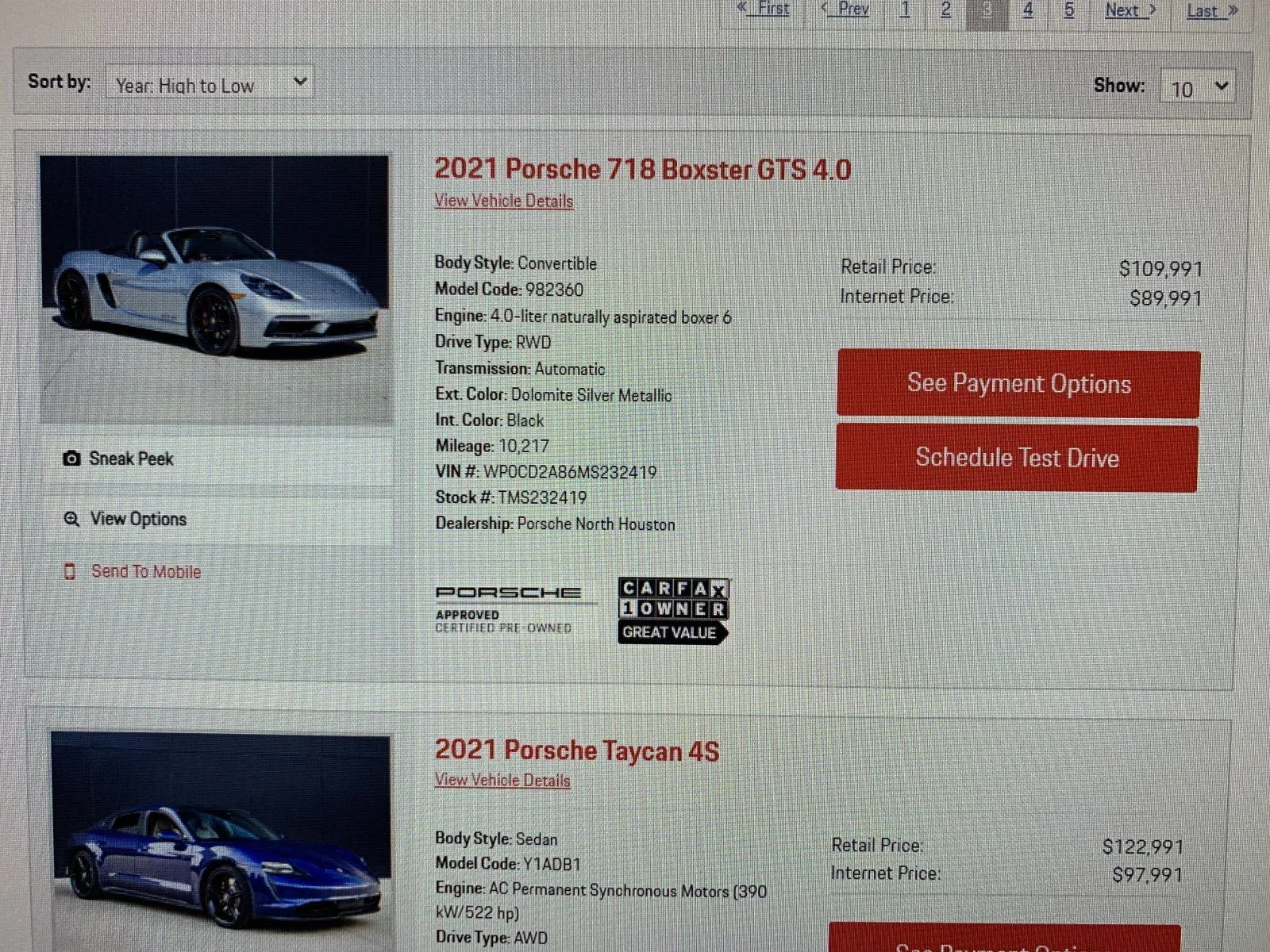Click the Taycan retail price $122,991
Image resolution: width=1270 pixels, height=952 pixels.
point(1142,847)
